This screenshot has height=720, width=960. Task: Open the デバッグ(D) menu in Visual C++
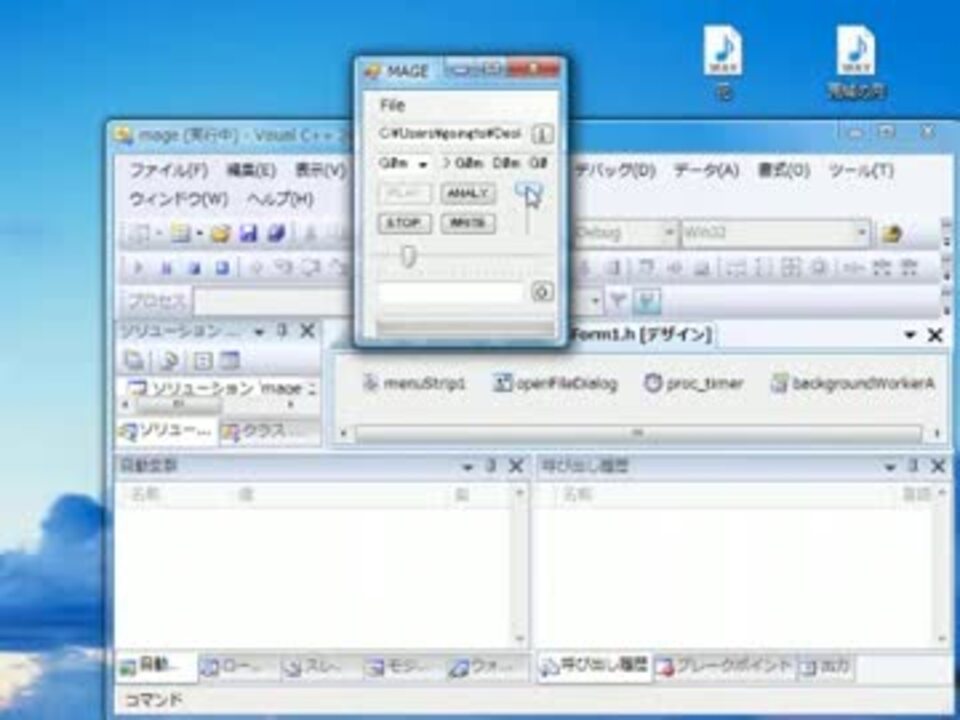614,170
